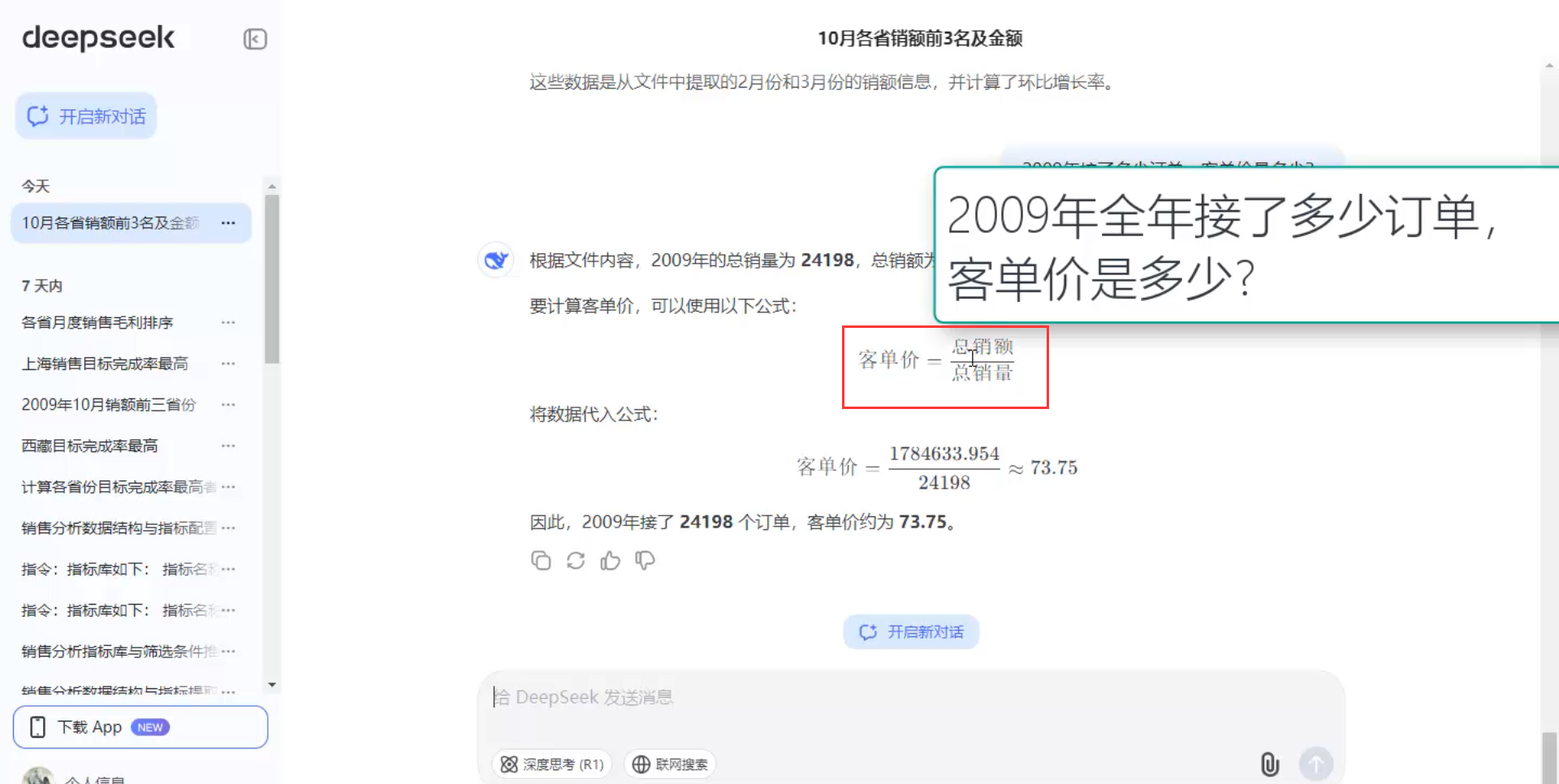The height and width of the screenshot is (784, 1559).
Task: Click the text 将数据代入公式：
Action: coord(594,415)
